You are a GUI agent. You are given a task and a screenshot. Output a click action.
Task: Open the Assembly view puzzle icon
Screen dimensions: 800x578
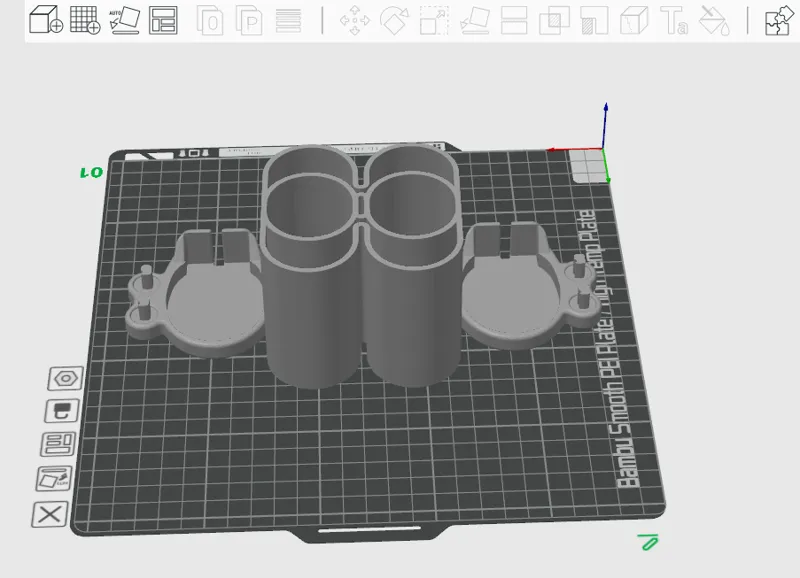(x=779, y=21)
